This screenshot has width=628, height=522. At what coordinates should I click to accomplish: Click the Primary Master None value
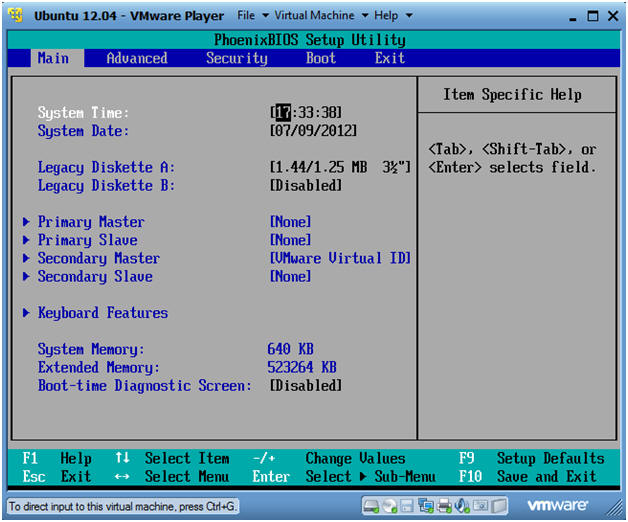[290, 222]
